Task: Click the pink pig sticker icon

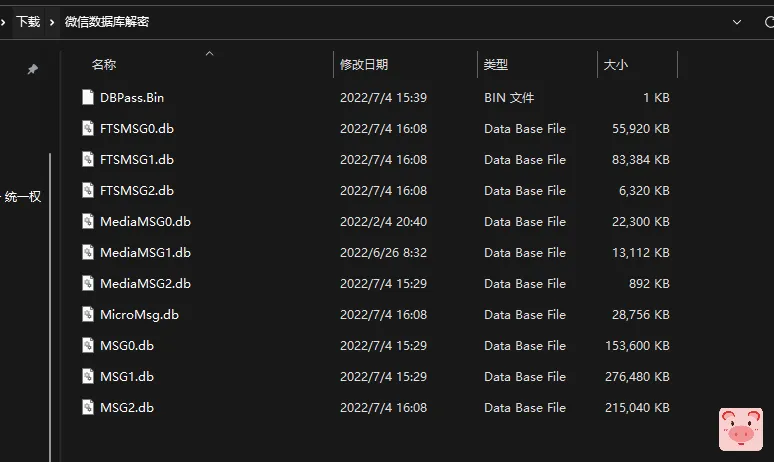Action: 741,429
